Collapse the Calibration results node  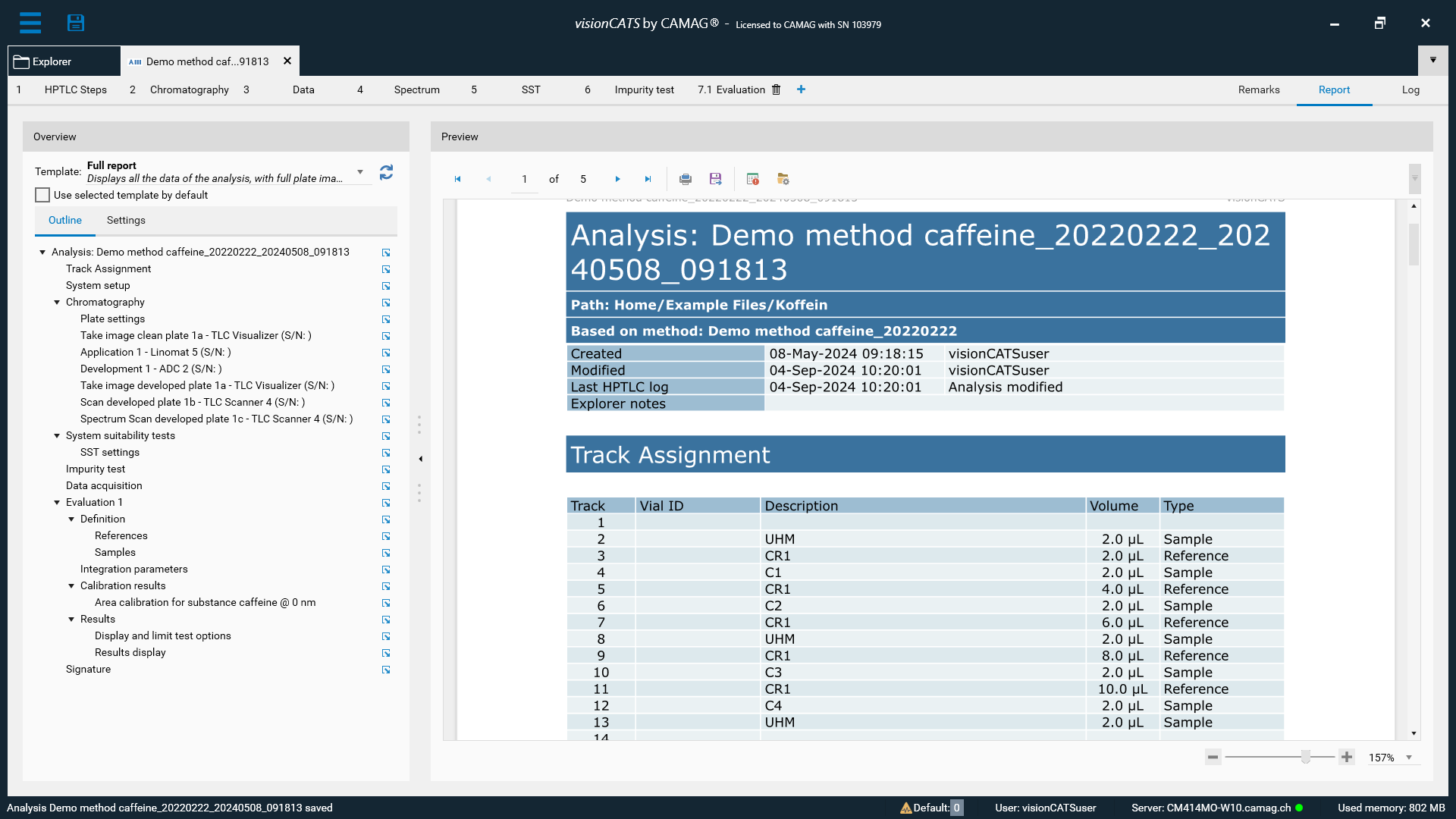click(71, 586)
